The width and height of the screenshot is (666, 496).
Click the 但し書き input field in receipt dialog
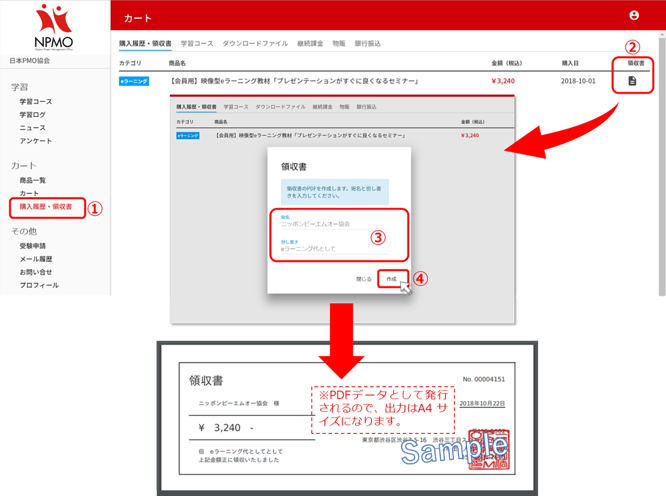(334, 248)
